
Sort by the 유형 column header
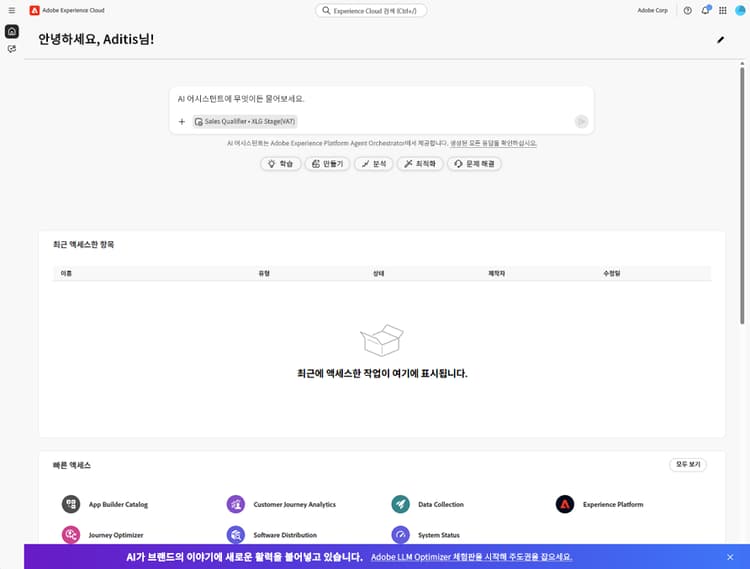264,274
